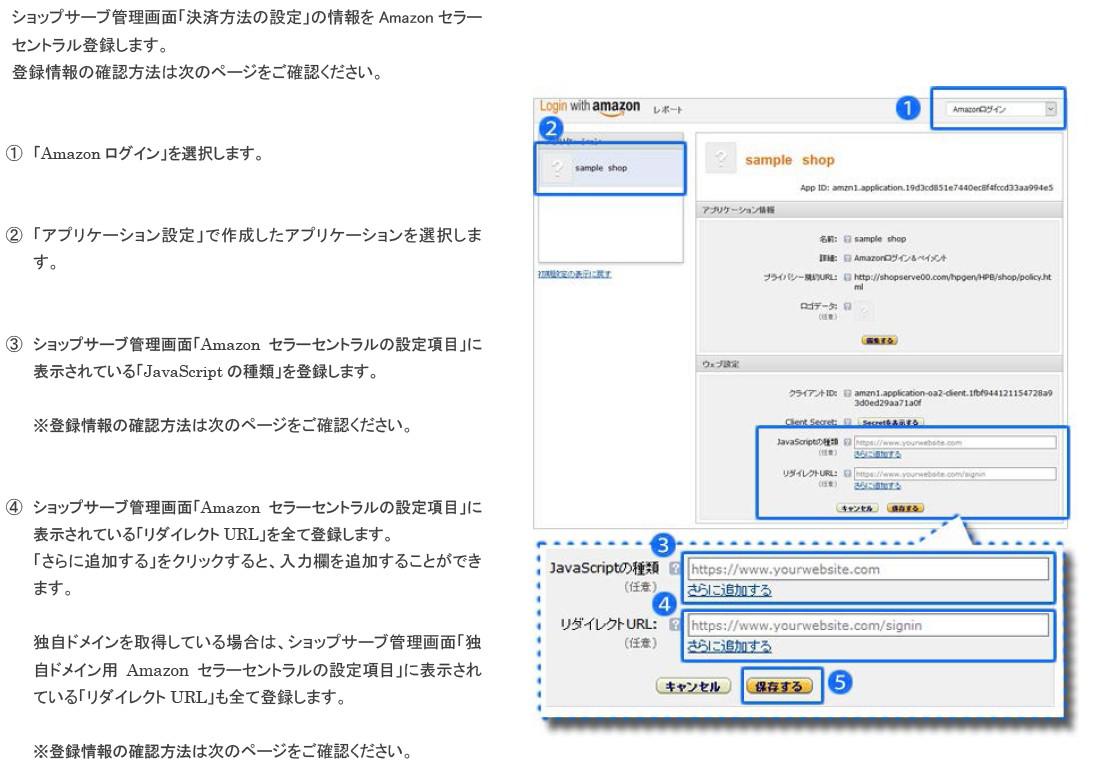The height and width of the screenshot is (776, 1096).
Task: Focus the small リダイレクトURL field in ウェブ設定 panel
Action: click(x=955, y=474)
